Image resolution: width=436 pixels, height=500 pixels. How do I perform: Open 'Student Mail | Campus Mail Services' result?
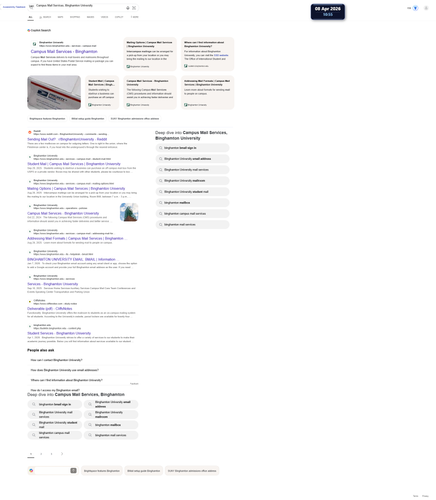74,164
